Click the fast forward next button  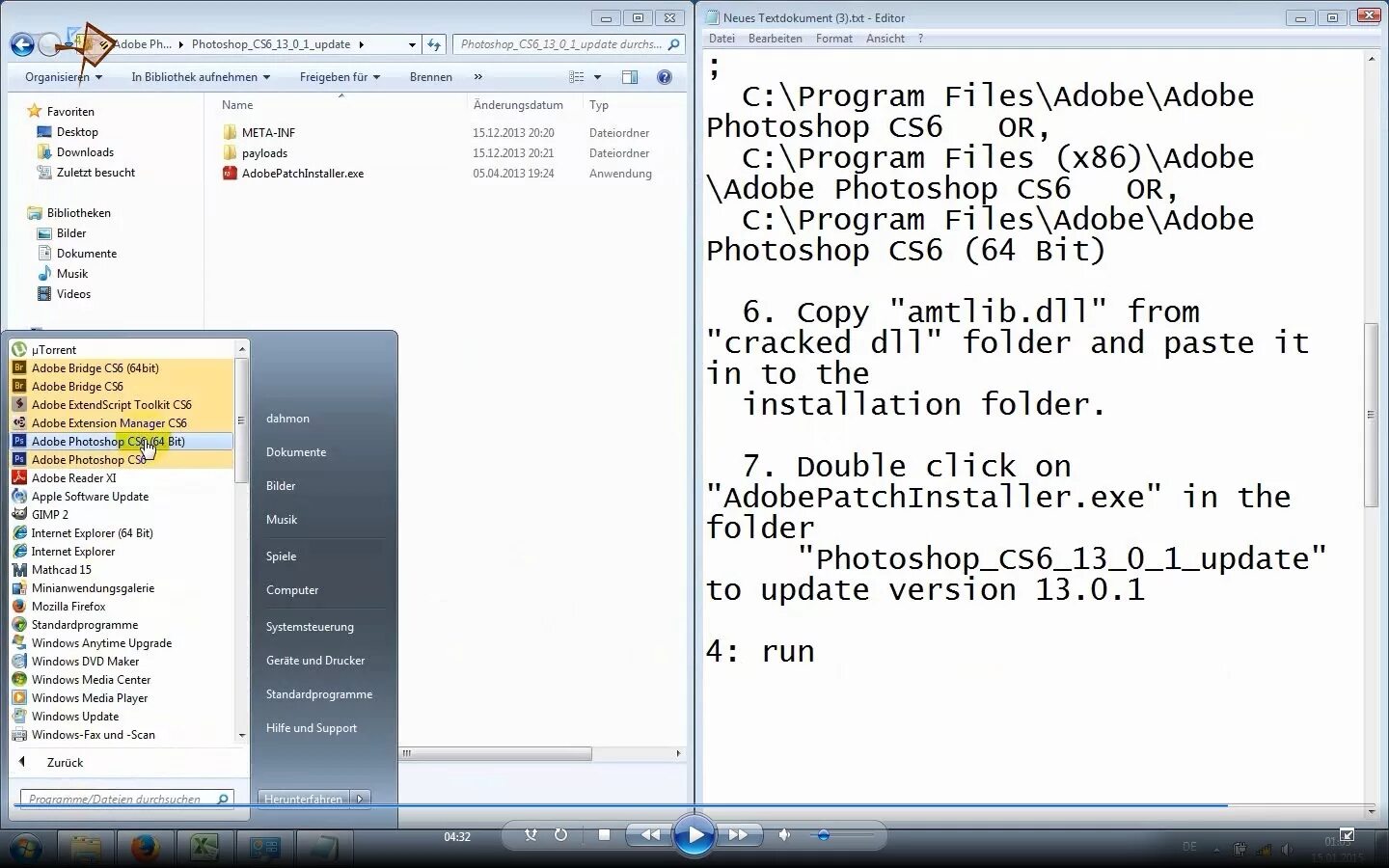pos(739,835)
